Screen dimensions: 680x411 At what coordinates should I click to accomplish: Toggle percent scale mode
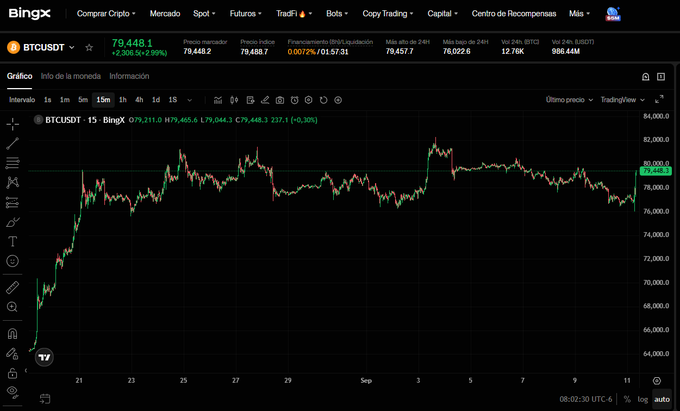pos(627,399)
